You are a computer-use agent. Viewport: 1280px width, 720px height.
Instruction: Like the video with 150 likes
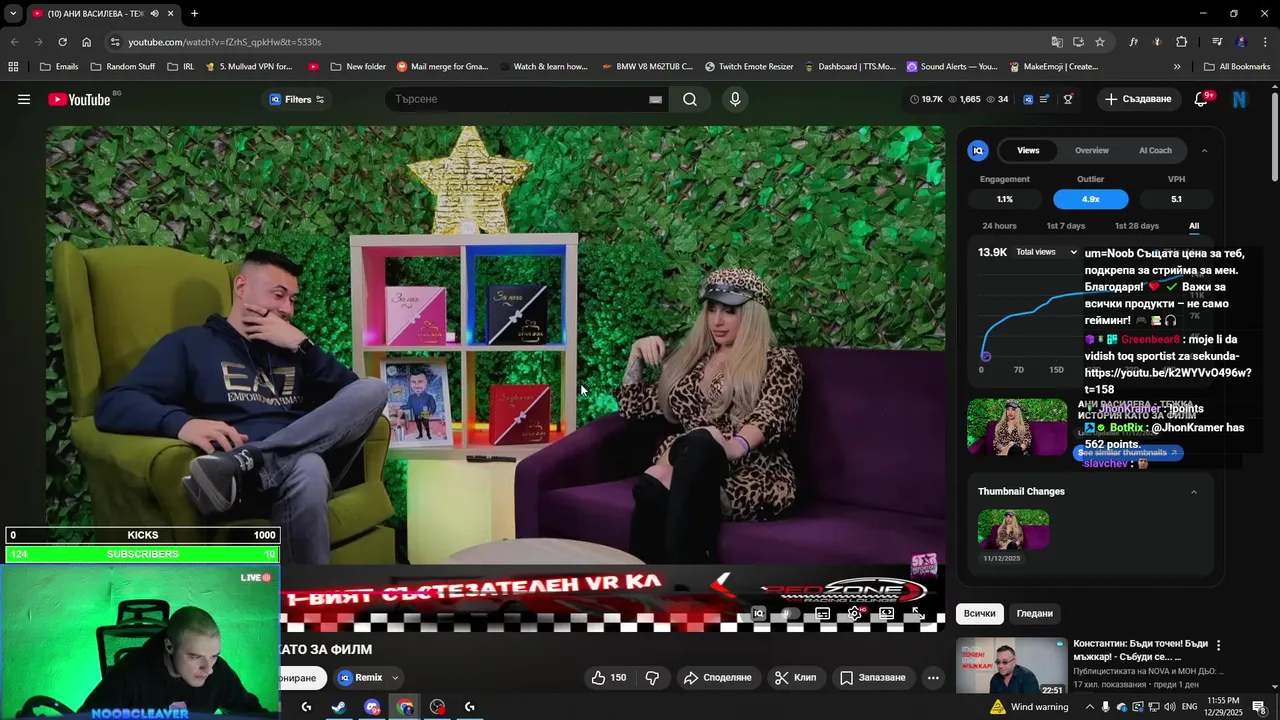click(608, 678)
